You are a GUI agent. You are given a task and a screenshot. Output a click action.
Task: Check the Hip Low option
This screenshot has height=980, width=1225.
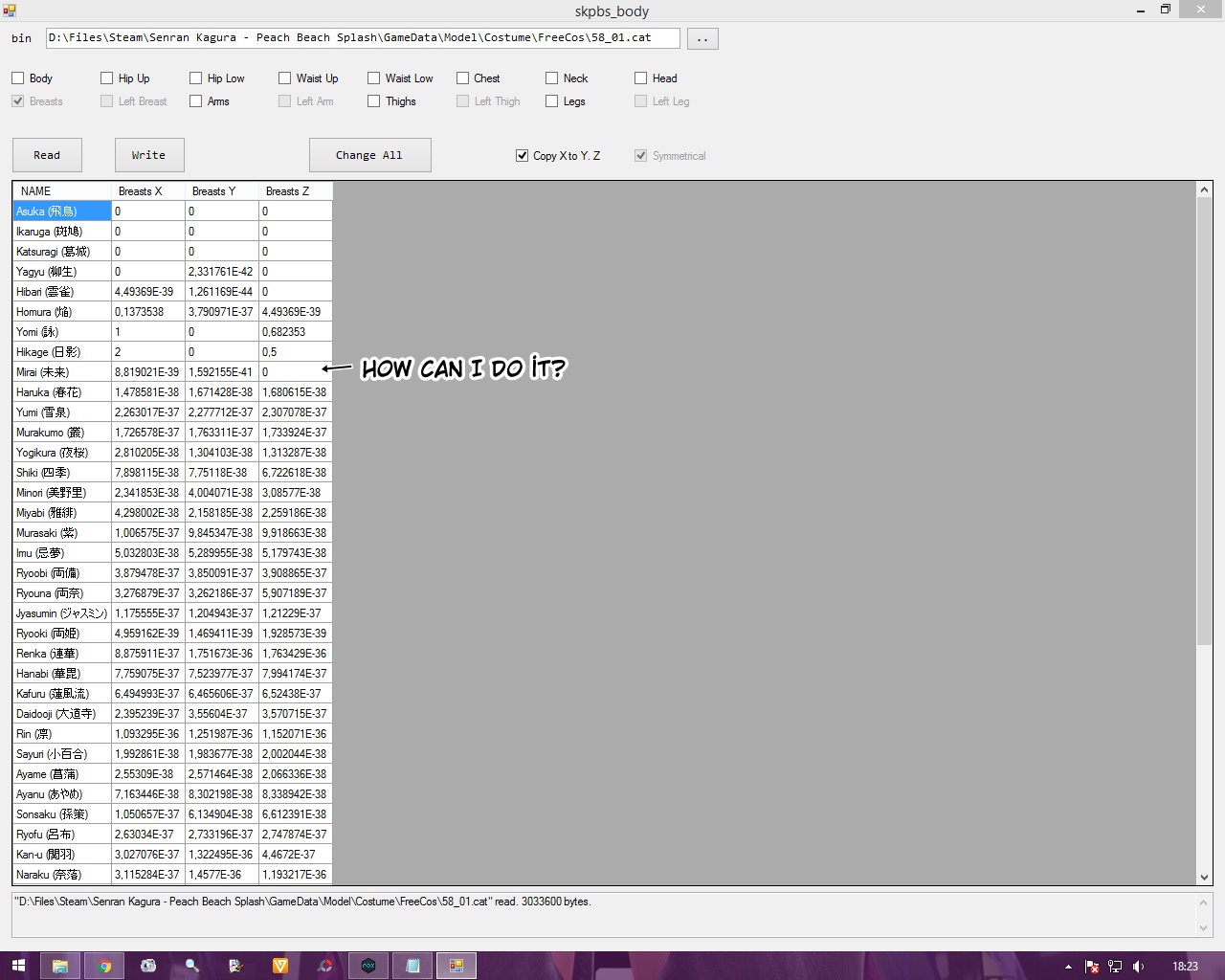click(196, 78)
